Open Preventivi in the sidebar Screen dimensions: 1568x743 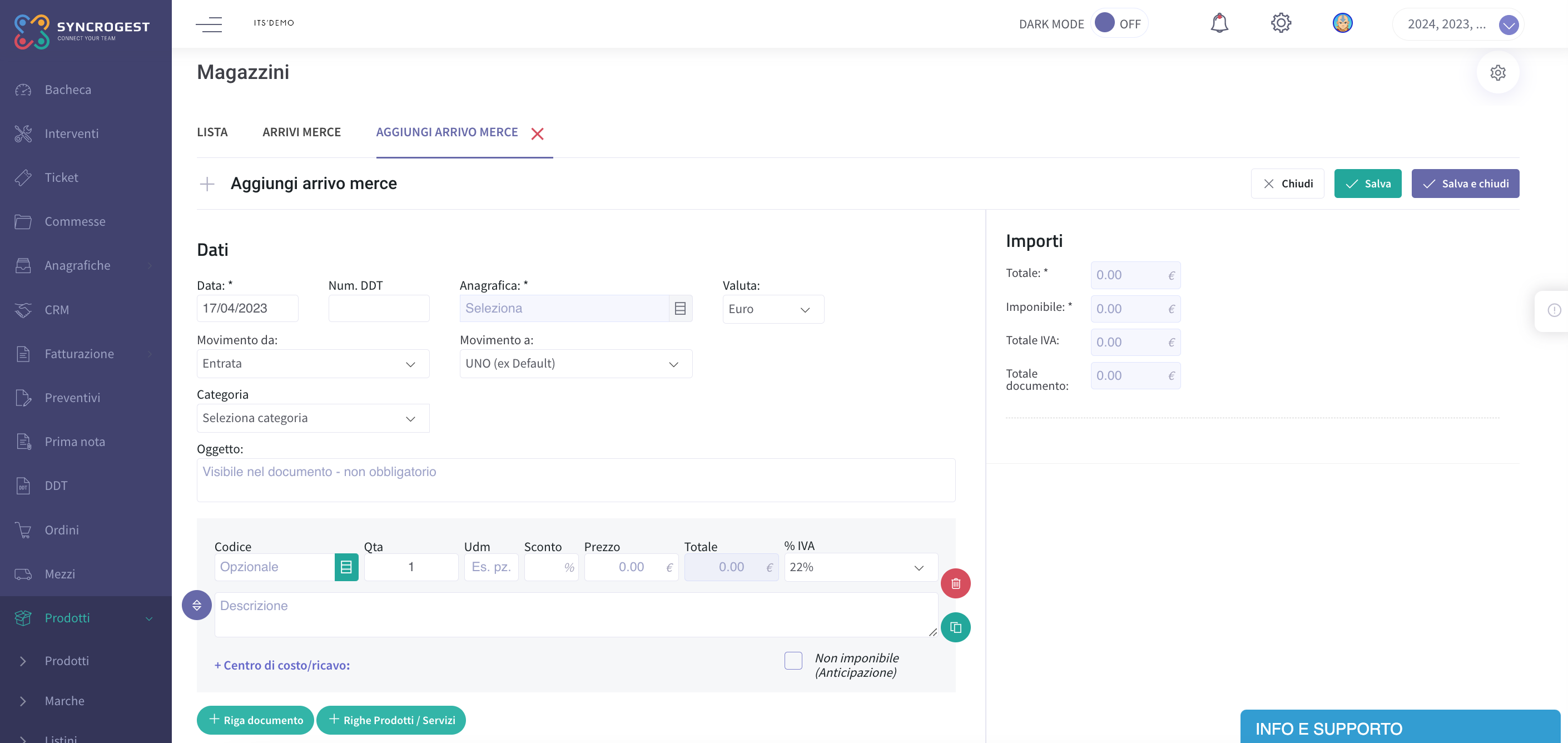tap(72, 398)
